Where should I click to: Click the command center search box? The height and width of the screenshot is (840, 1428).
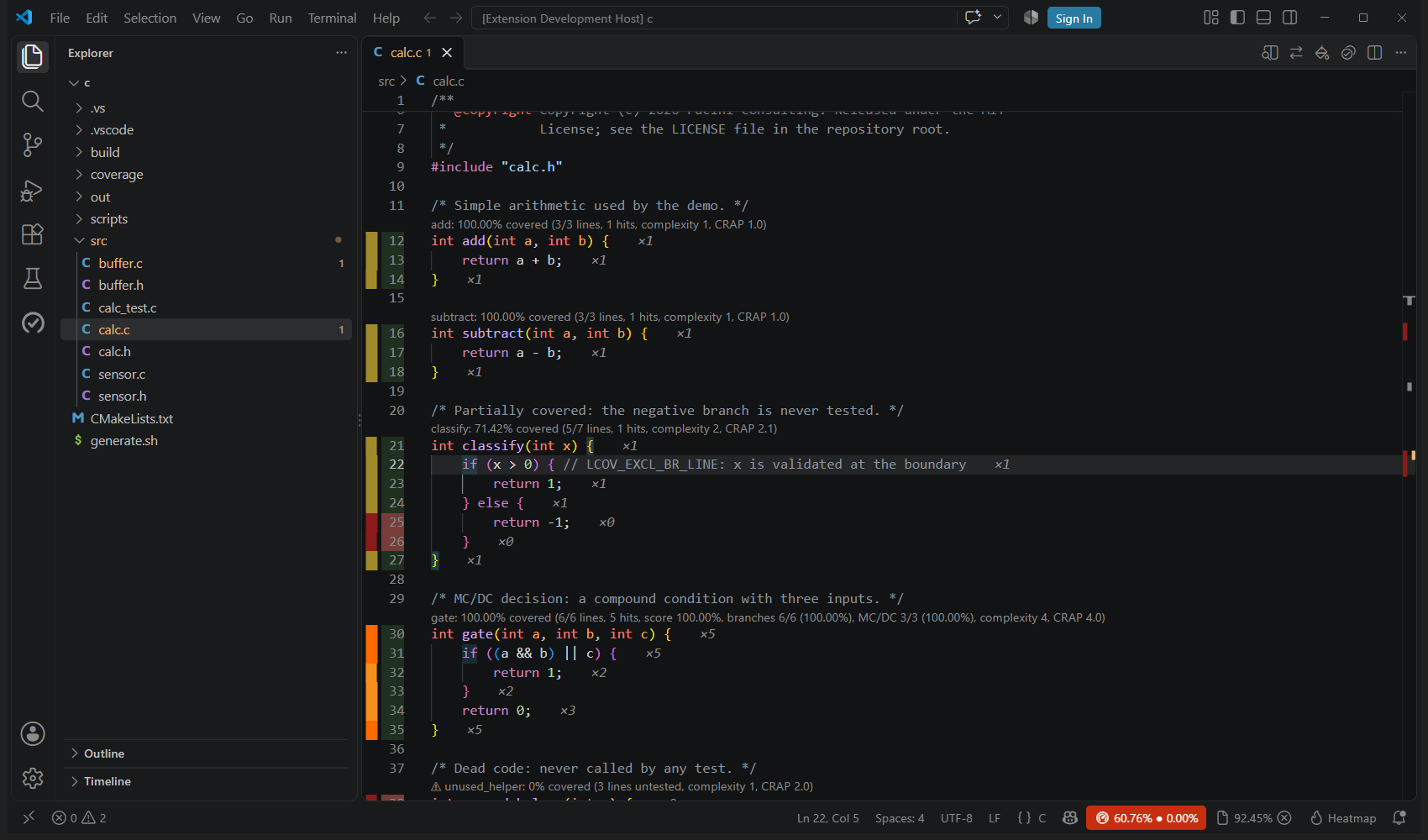coord(714,18)
